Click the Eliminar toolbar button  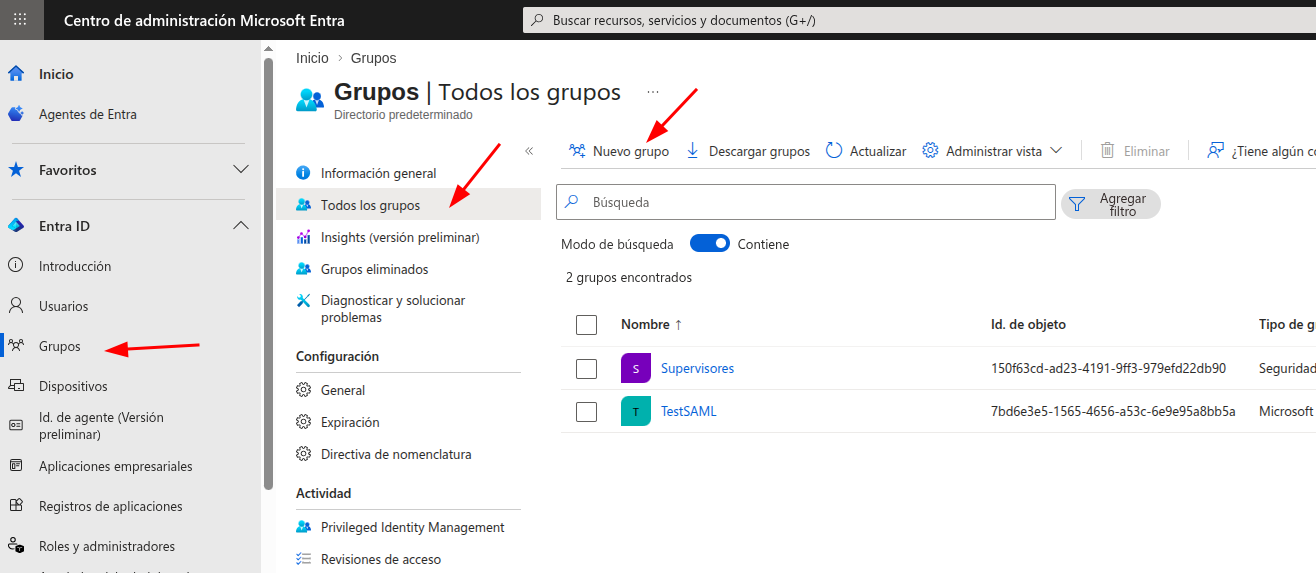[x=1135, y=151]
